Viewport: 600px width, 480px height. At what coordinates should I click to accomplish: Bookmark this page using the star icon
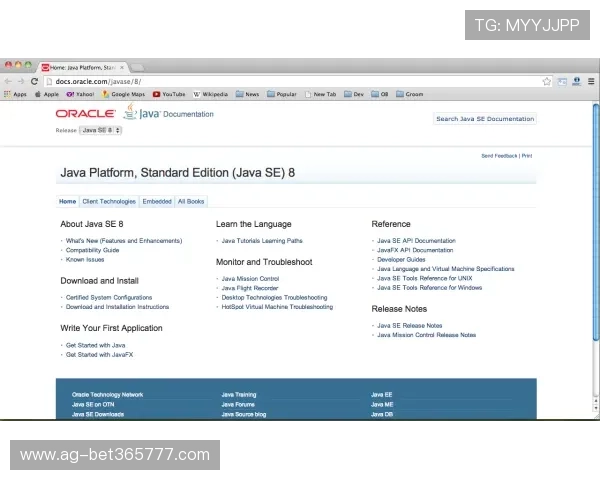pyautogui.click(x=547, y=81)
